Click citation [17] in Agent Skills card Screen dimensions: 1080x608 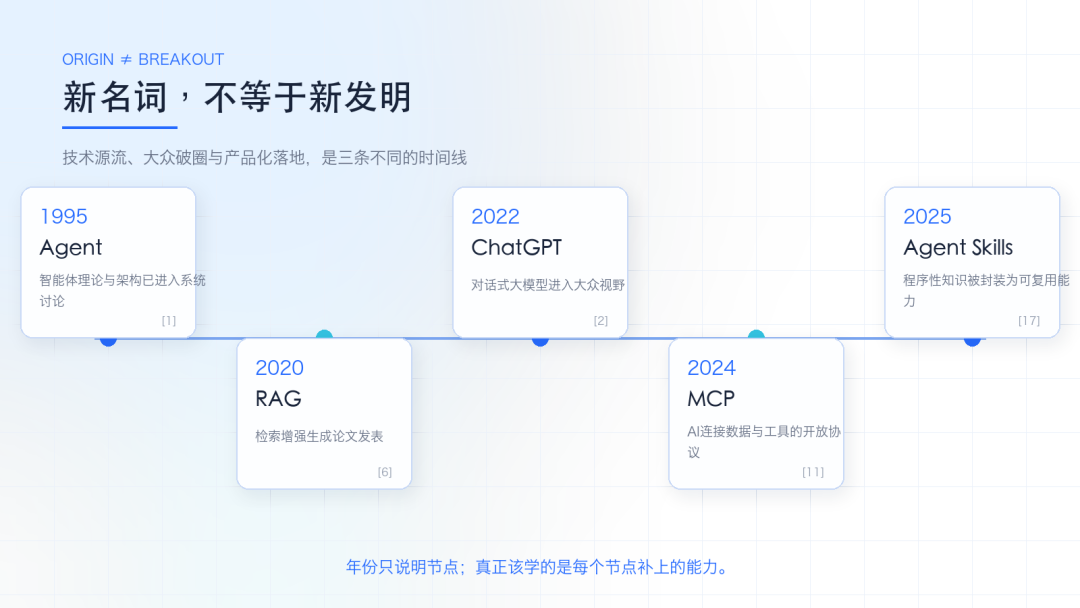pos(1029,321)
